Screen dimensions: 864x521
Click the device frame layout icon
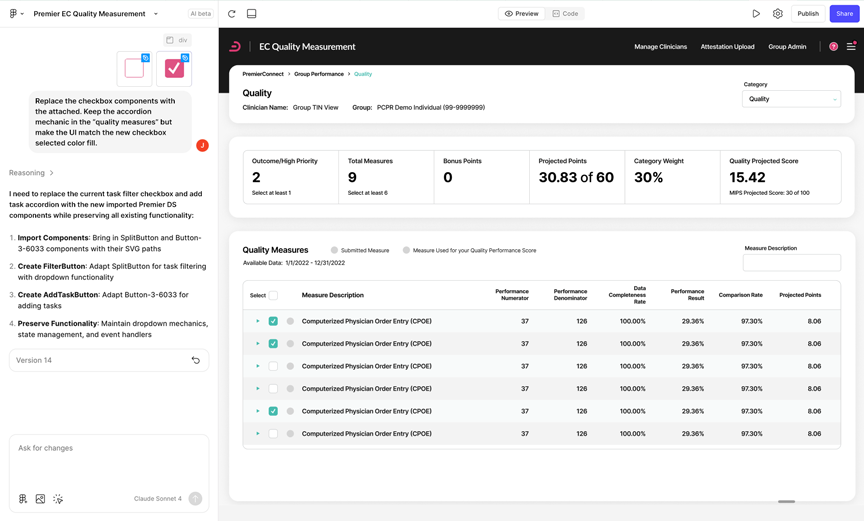pos(251,14)
